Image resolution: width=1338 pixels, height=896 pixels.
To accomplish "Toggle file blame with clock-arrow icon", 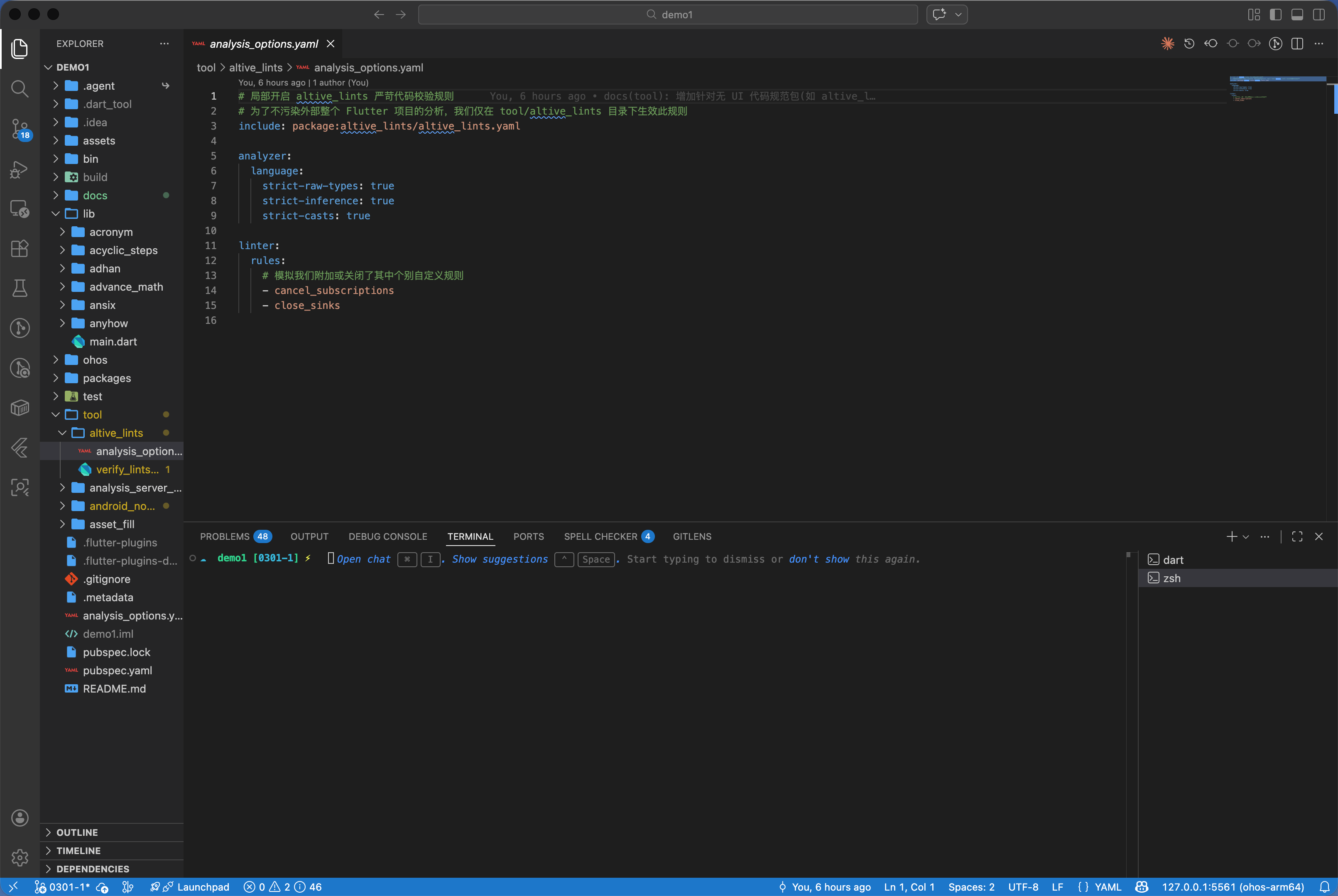I will (1189, 44).
